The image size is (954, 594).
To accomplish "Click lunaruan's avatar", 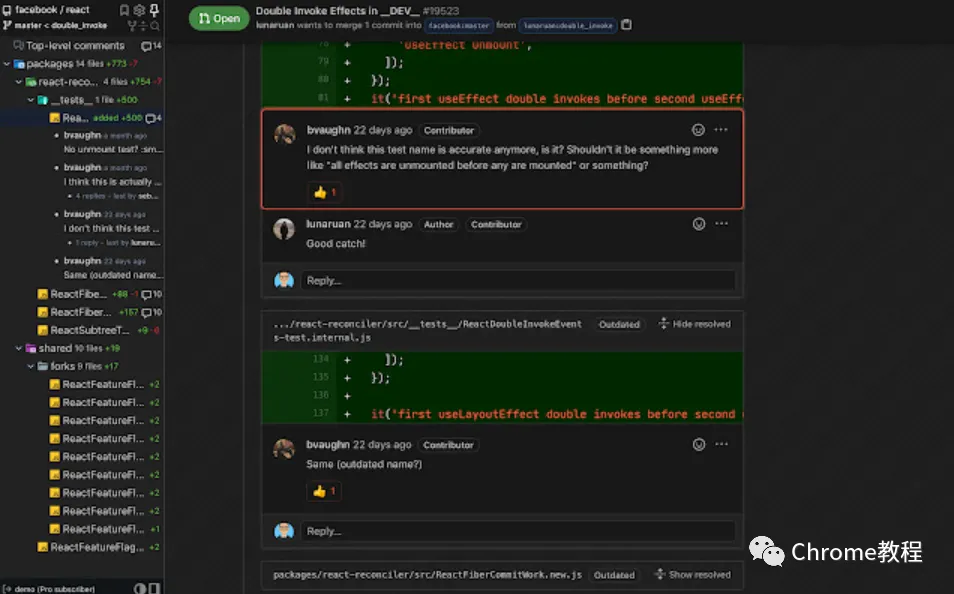I will pos(284,229).
